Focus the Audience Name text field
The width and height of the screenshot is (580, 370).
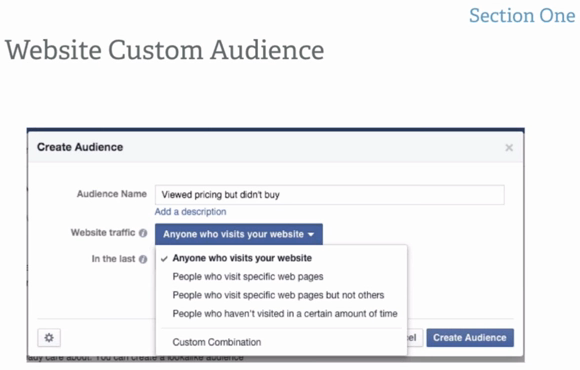point(330,195)
